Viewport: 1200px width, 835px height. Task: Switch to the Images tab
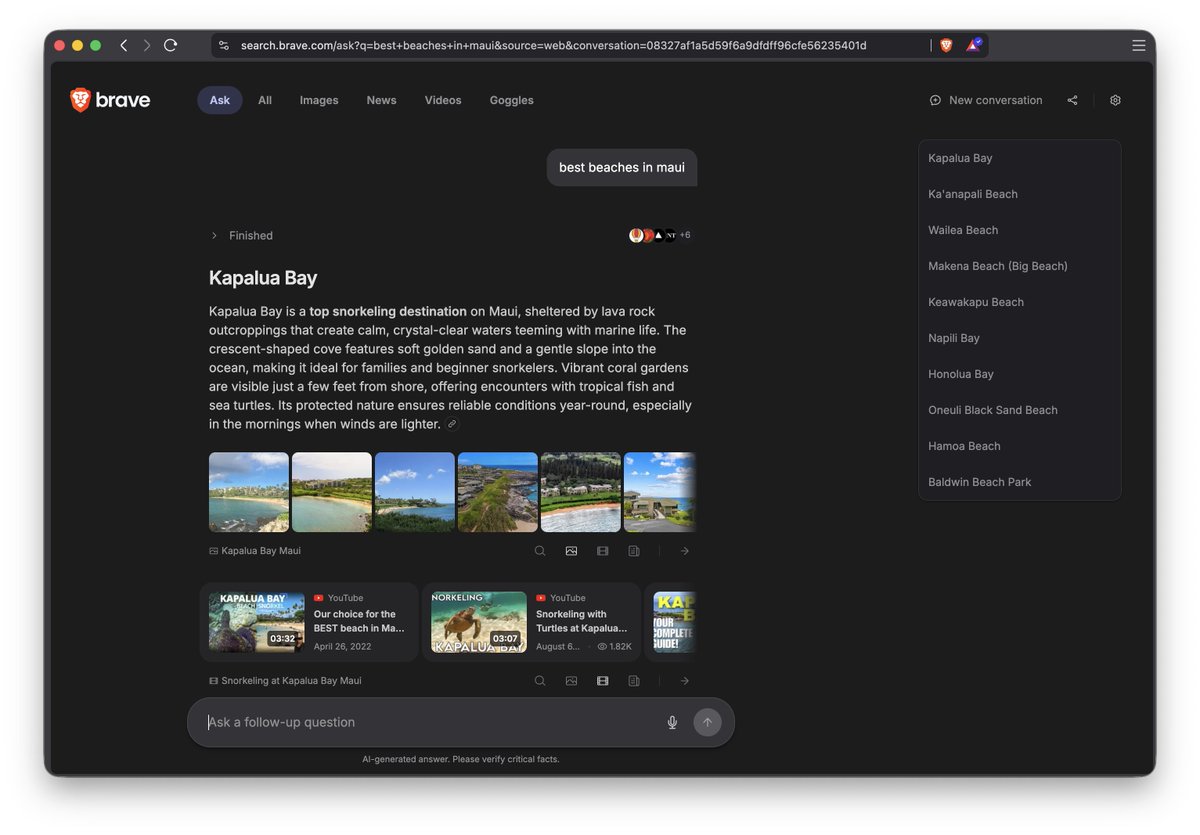(x=319, y=100)
